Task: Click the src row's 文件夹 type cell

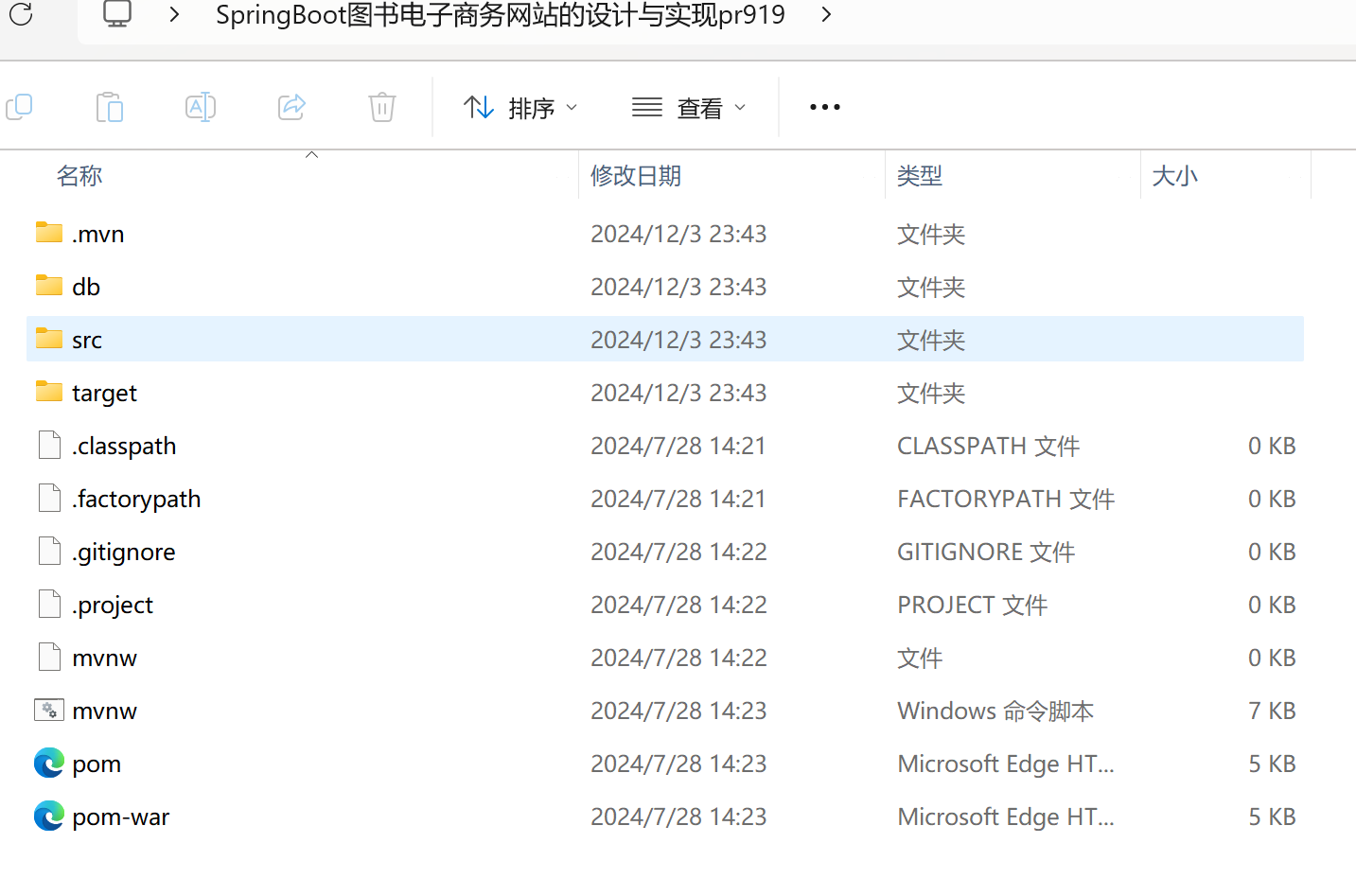Action: coord(931,340)
